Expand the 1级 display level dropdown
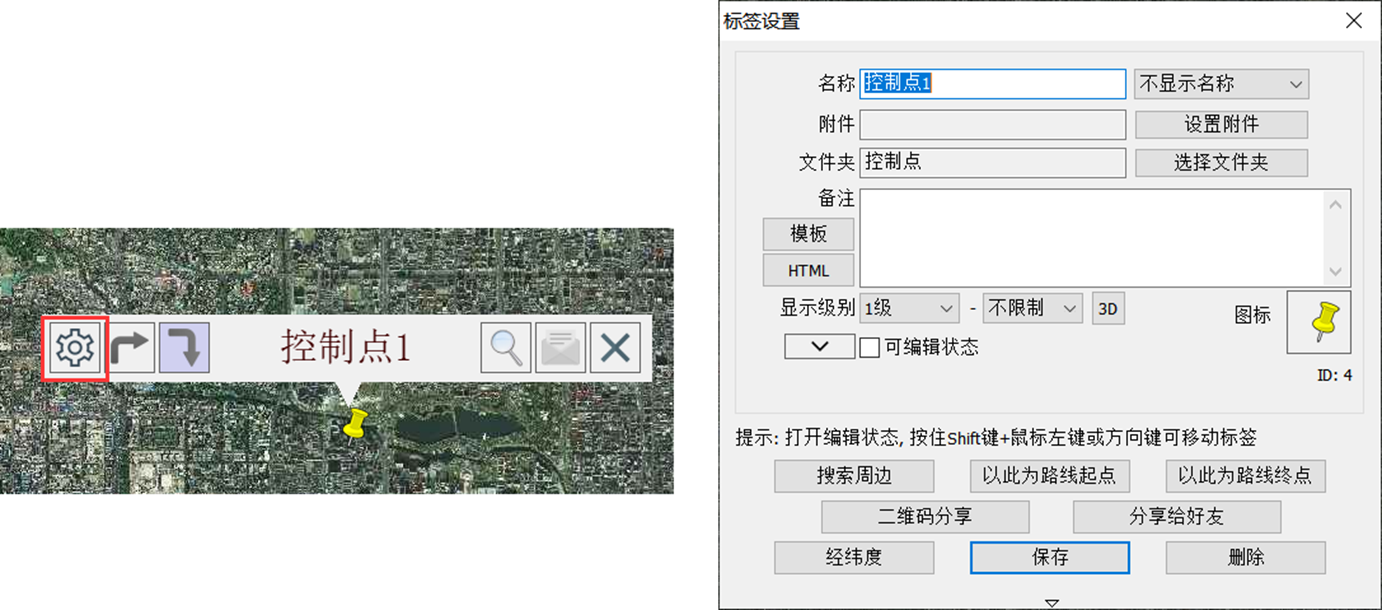 click(x=908, y=308)
